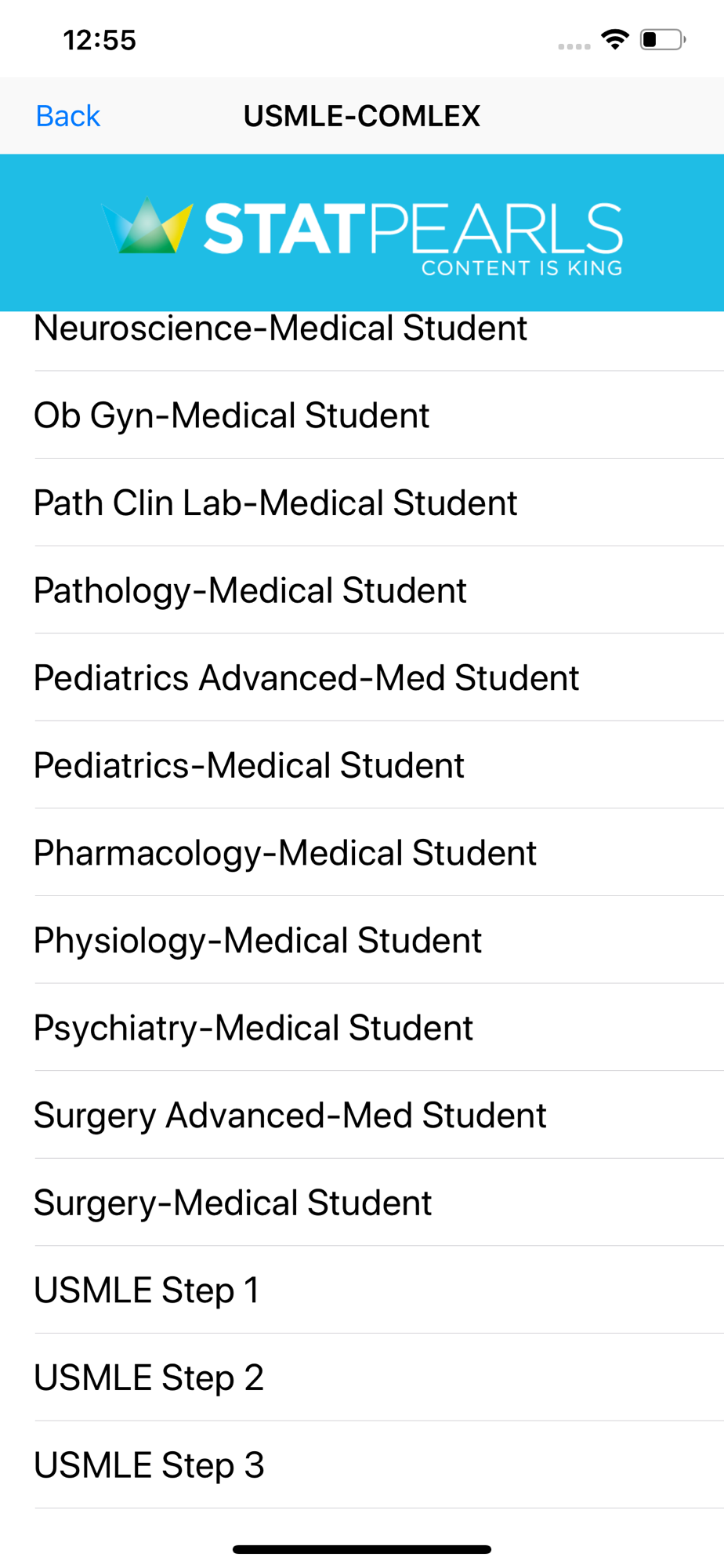Viewport: 724px width, 1568px height.
Task: Tap the StatPearls Content is King text
Action: click(414, 238)
